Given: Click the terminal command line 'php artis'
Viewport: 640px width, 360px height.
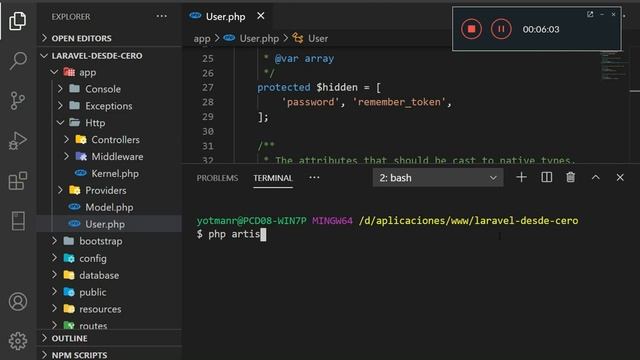Looking at the screenshot, I should tap(234, 234).
